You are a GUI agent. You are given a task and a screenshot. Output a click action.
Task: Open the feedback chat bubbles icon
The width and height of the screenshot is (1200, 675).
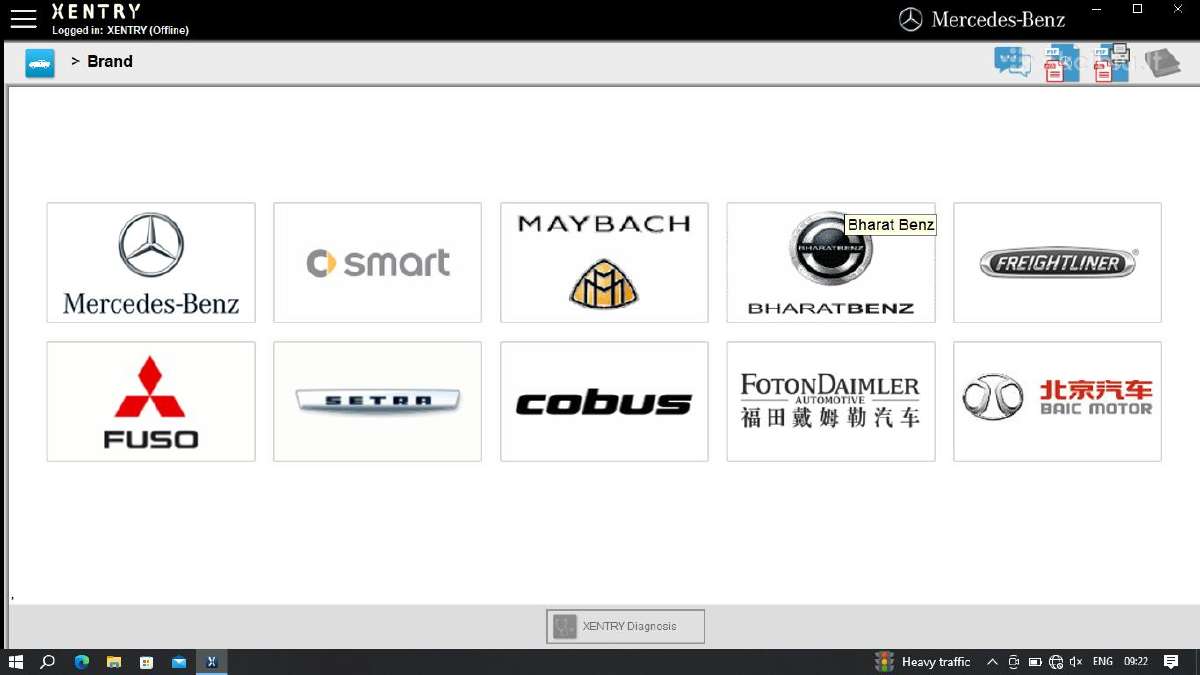1012,62
